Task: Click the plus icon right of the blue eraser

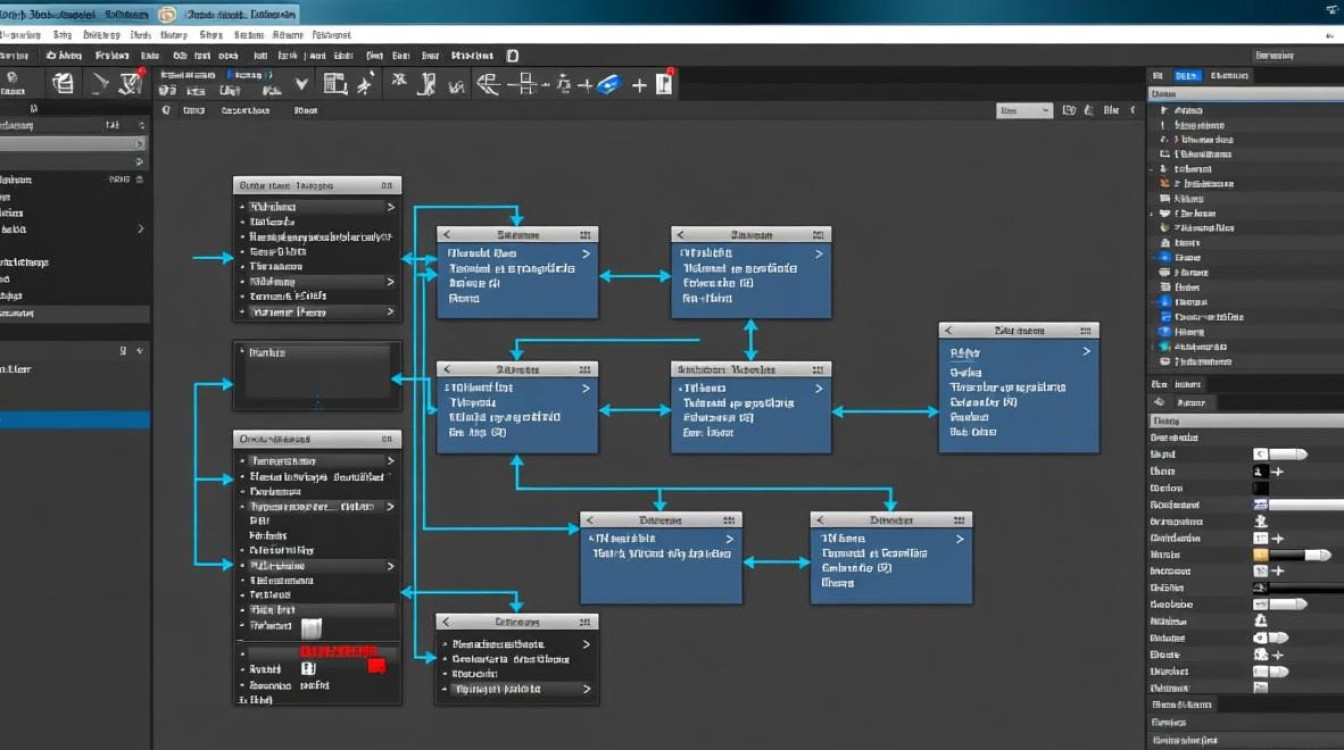Action: pos(639,86)
